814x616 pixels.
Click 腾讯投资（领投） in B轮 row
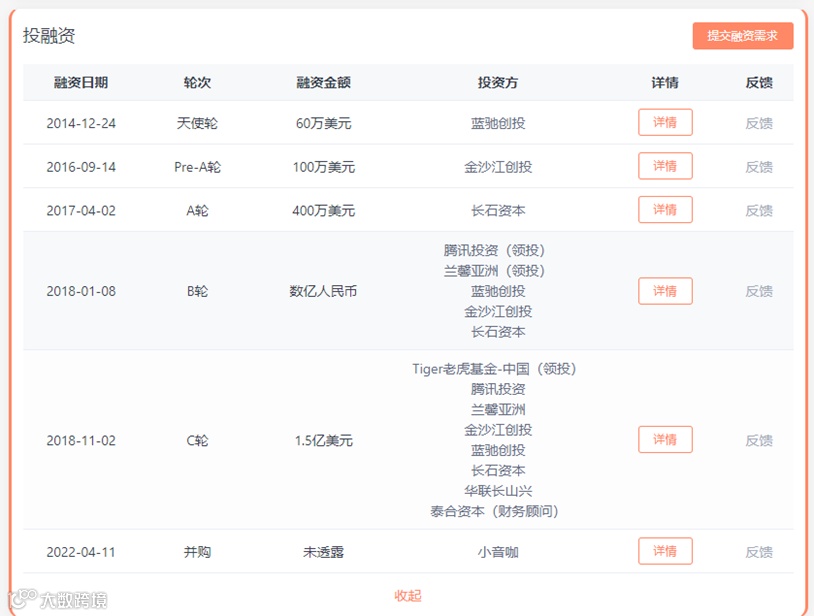(494, 250)
